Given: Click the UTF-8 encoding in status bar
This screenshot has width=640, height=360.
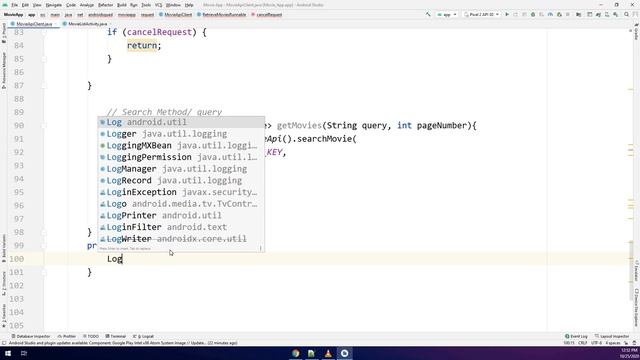Looking at the screenshot, I should tap(596, 343).
